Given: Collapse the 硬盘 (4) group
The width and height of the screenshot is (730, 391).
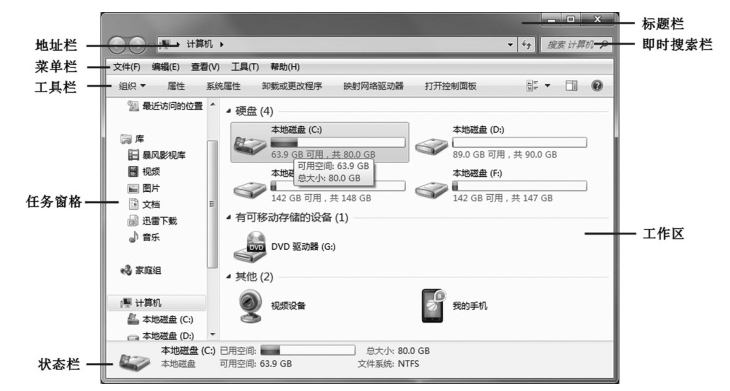Looking at the screenshot, I should click(x=229, y=111).
